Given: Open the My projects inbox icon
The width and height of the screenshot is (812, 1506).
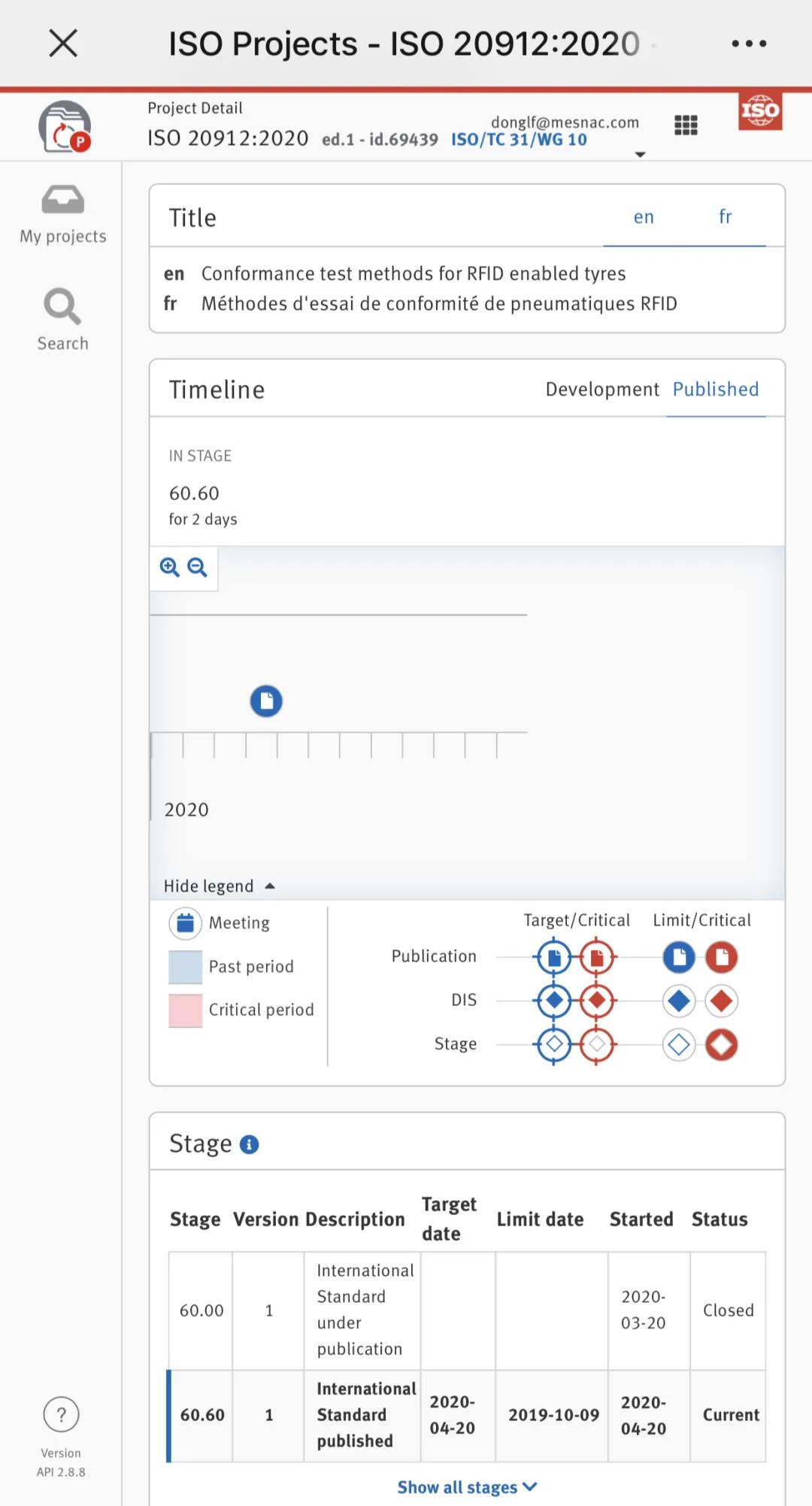Looking at the screenshot, I should point(62,200).
